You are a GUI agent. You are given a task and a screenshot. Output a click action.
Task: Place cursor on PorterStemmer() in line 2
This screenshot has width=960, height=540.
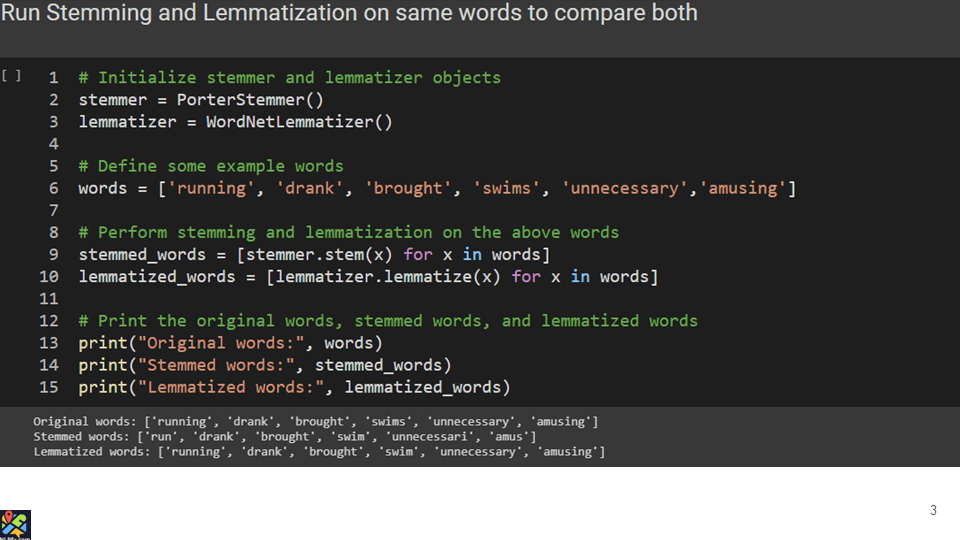(x=250, y=100)
